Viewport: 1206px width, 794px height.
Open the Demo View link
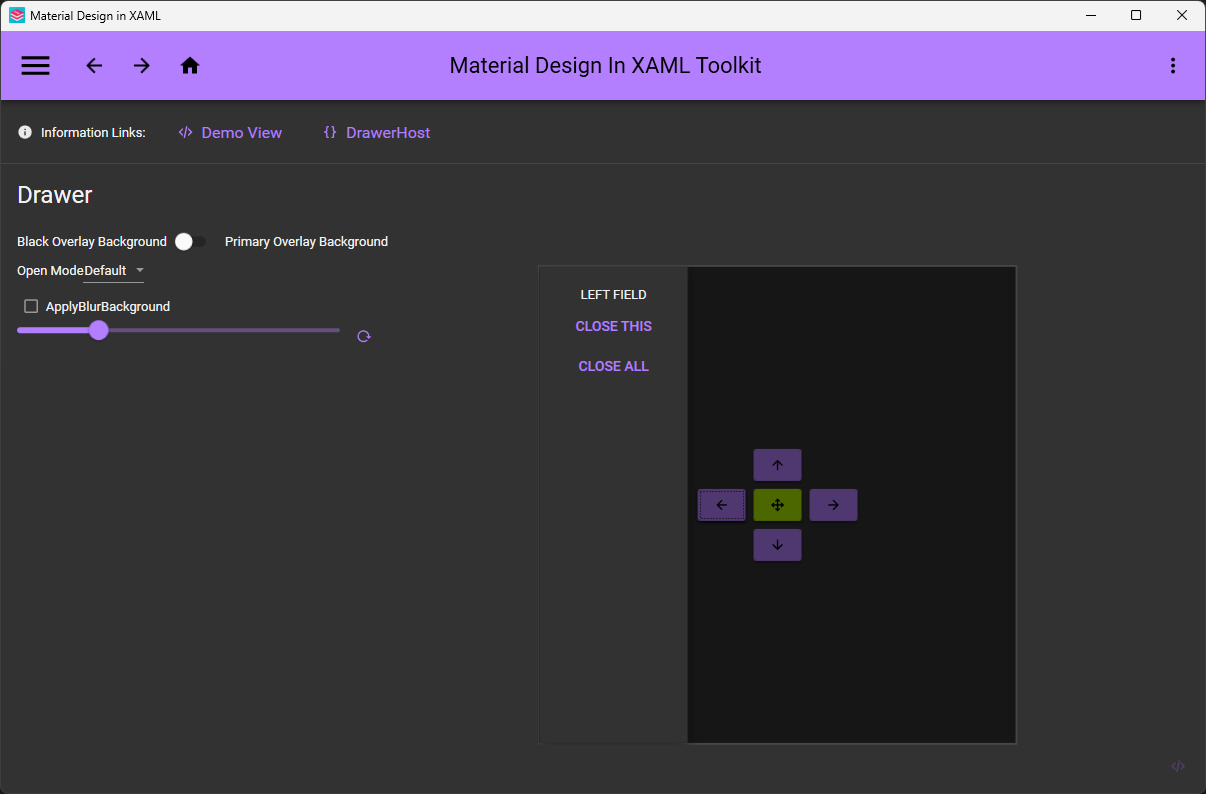[x=230, y=132]
